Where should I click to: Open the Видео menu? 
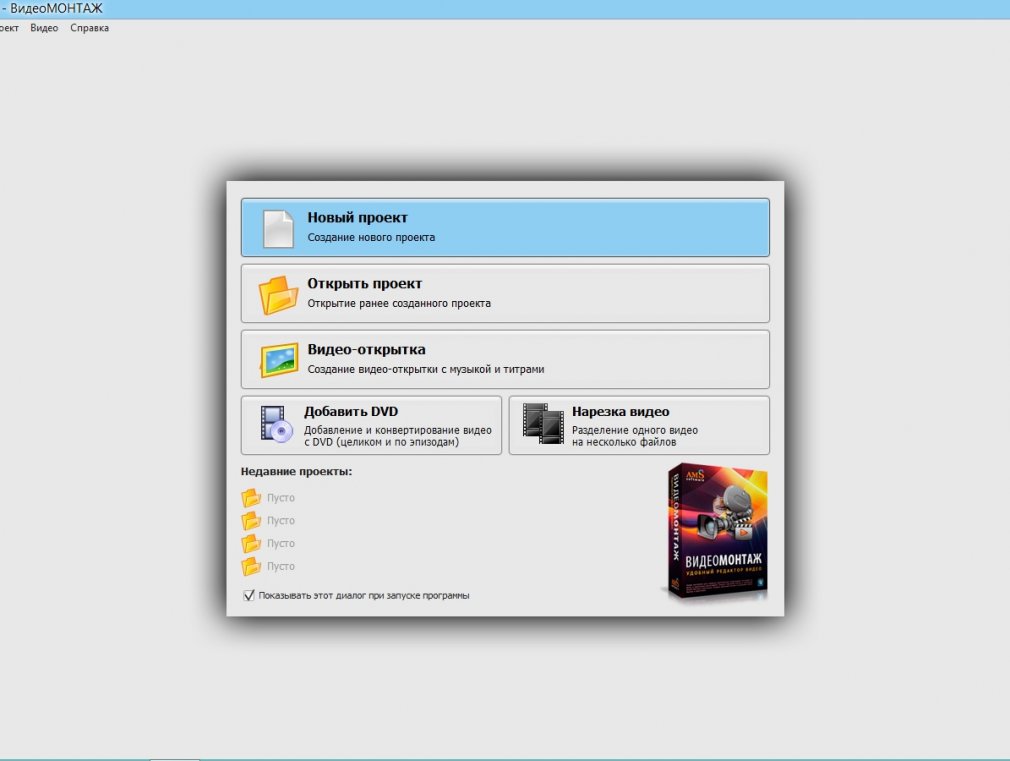(44, 28)
